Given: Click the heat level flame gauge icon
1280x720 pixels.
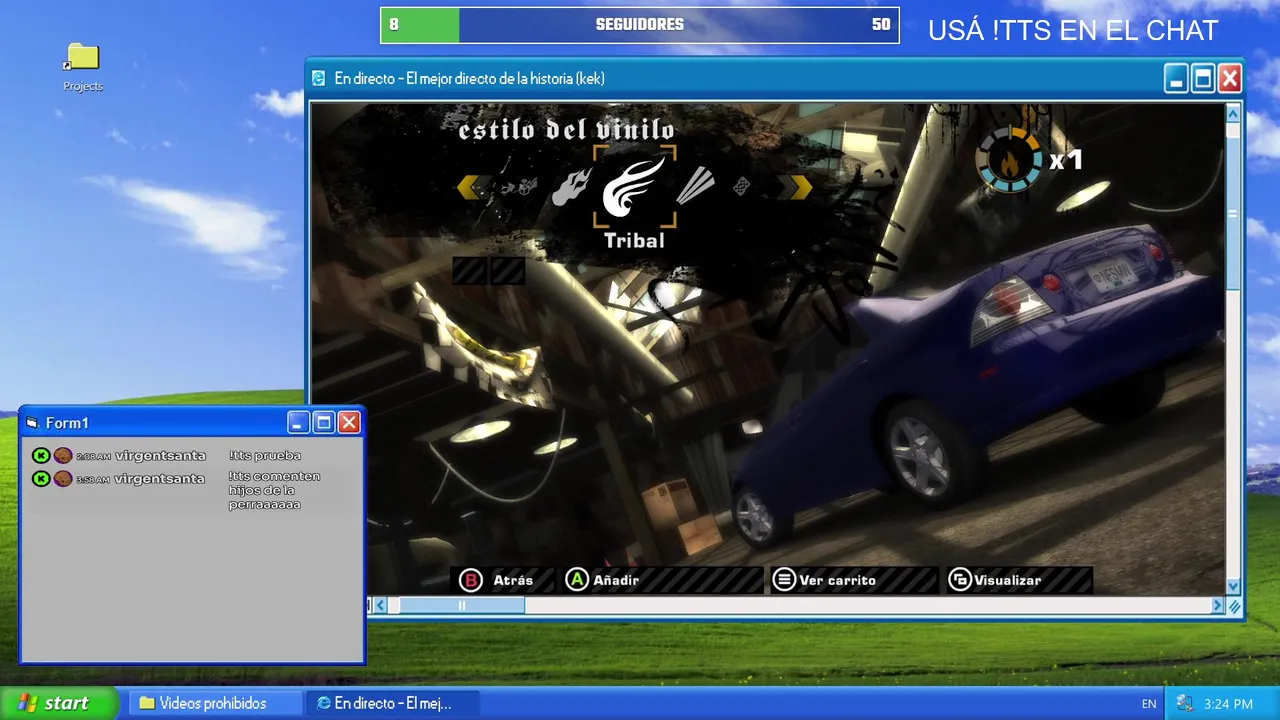Looking at the screenshot, I should [1008, 160].
